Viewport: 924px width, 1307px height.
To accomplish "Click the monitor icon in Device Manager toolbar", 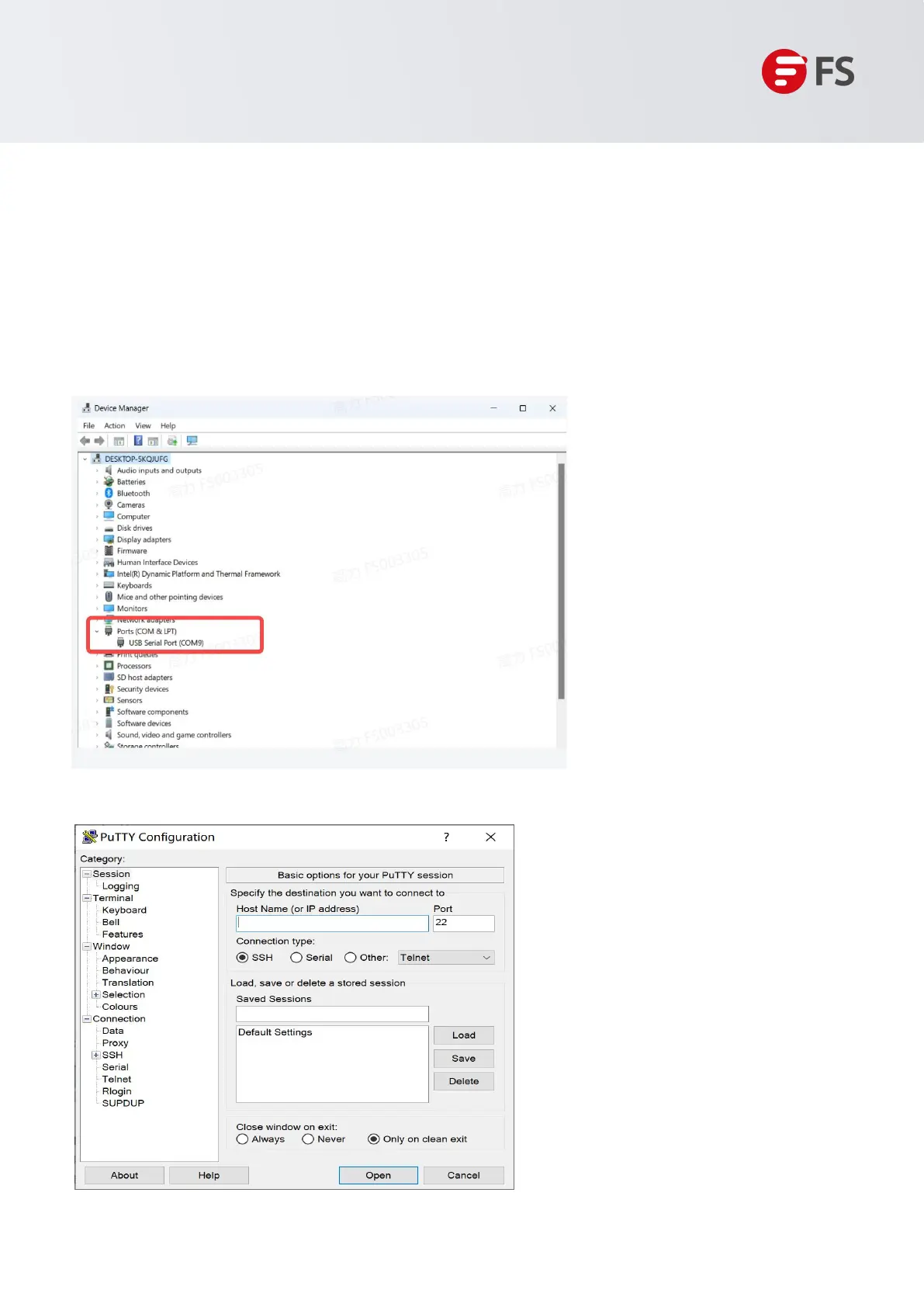I will tap(192, 441).
